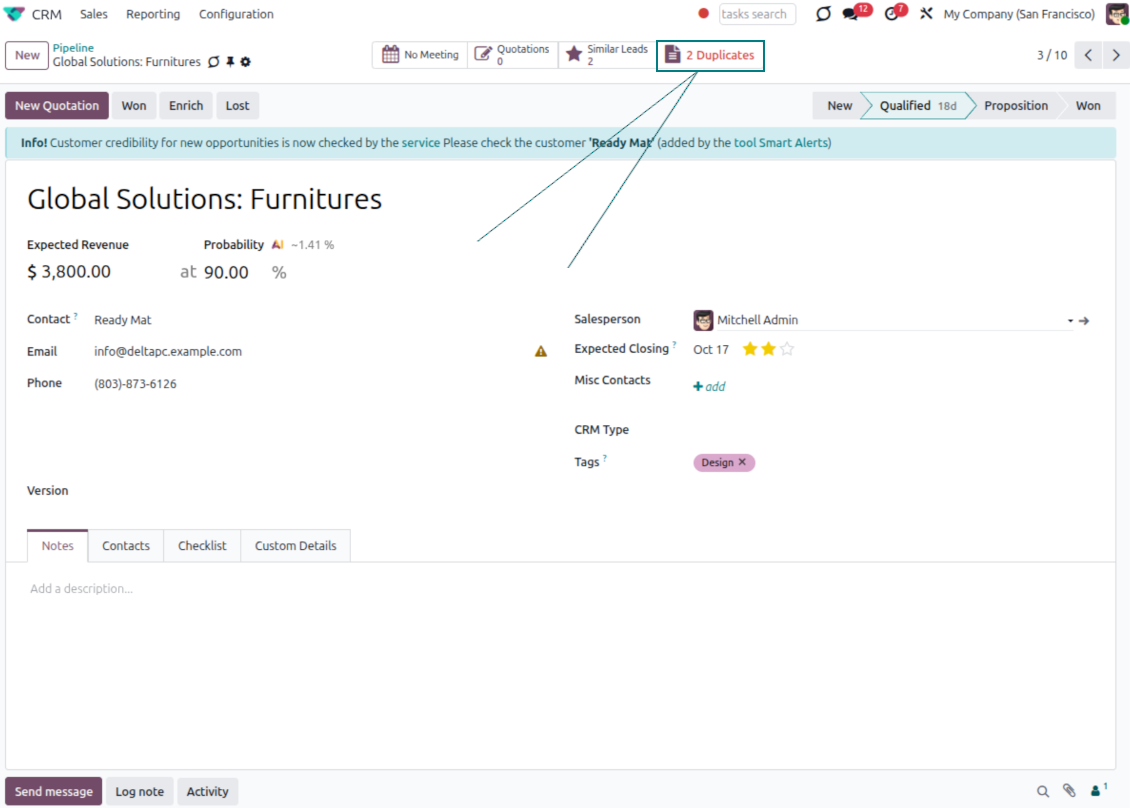Viewport: 1130px width, 808px height.
Task: Set priority to first star
Action: pos(749,349)
